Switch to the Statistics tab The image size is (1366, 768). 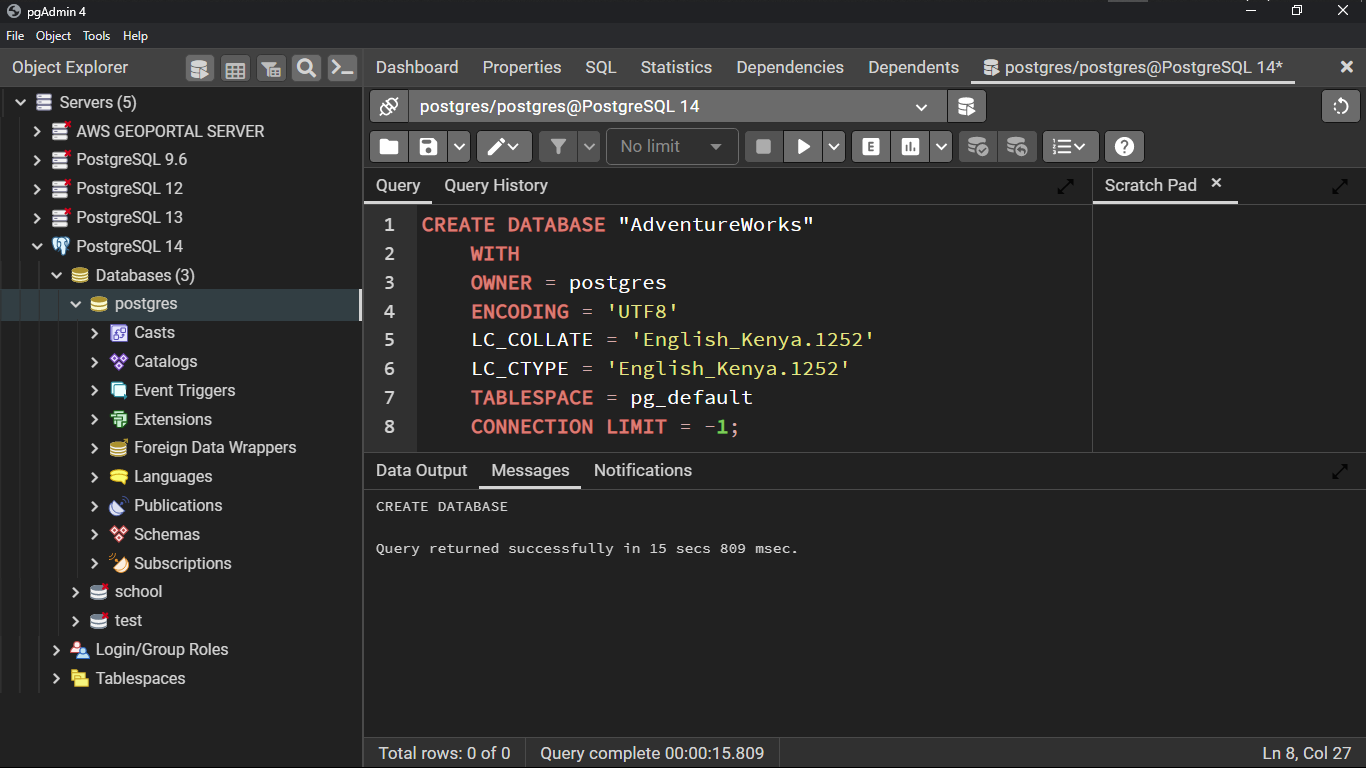(676, 67)
